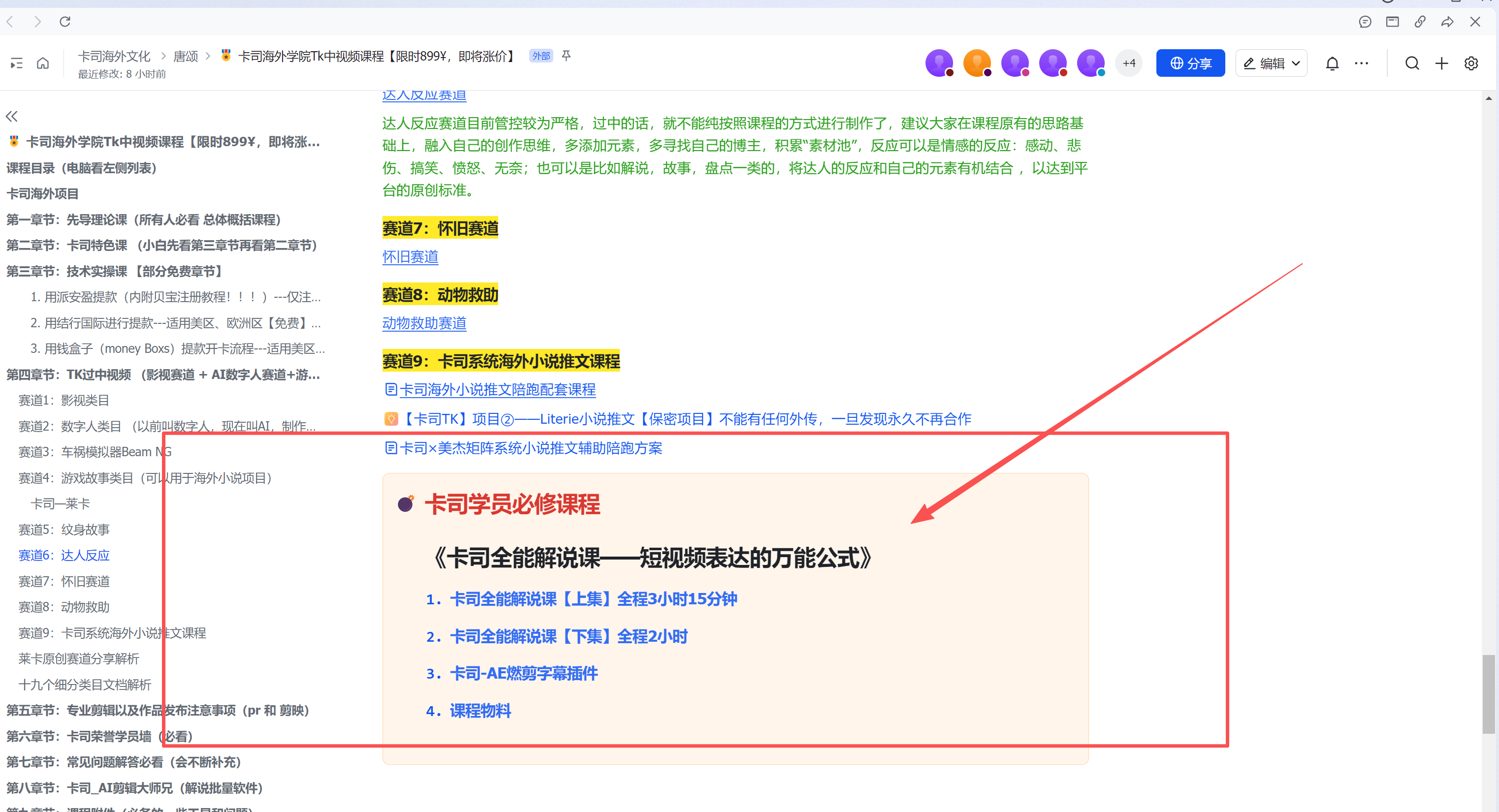
Task: Open 卡司全能解说课【下集】全程2小时
Action: 568,636
